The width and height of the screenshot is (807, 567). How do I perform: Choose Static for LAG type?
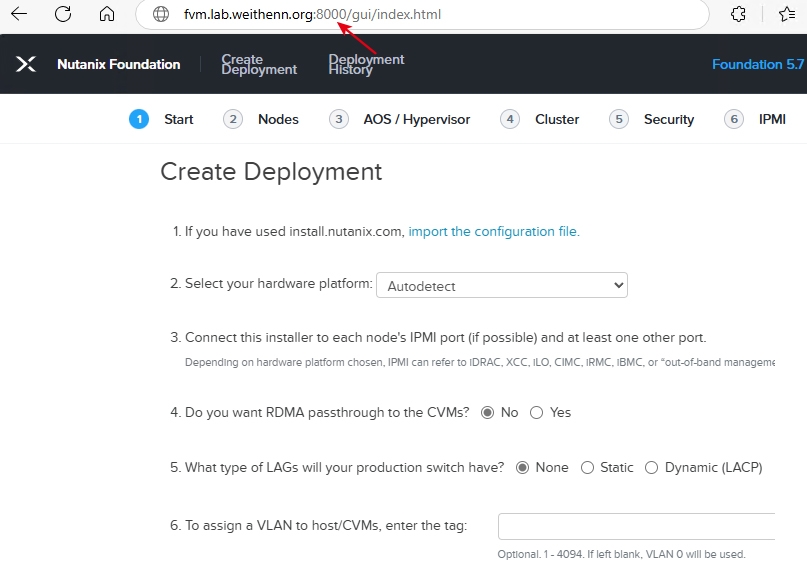pos(587,468)
